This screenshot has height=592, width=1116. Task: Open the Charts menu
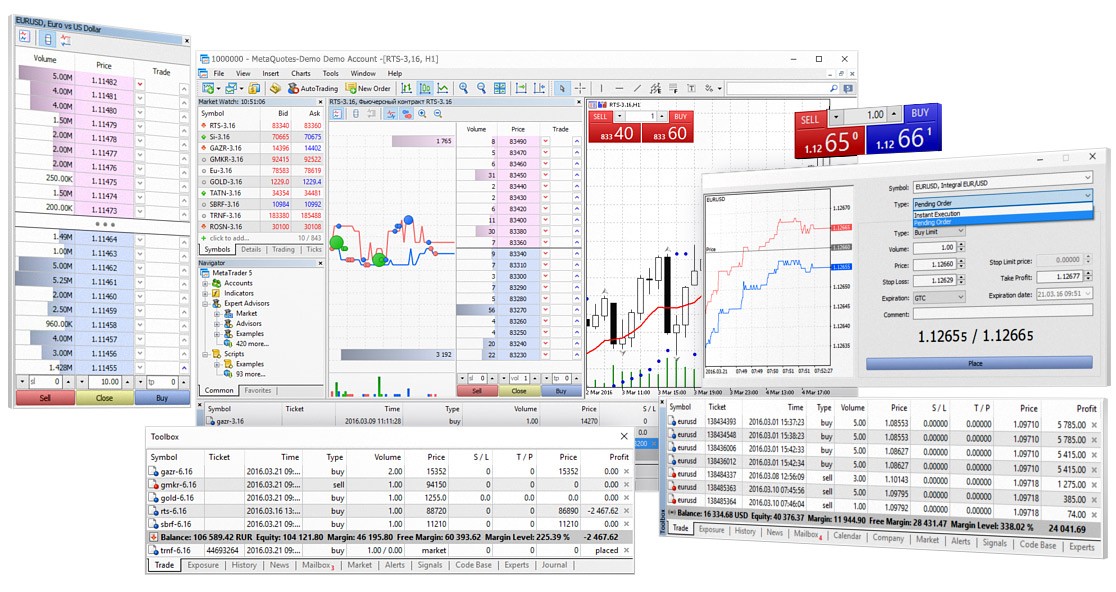[301, 72]
